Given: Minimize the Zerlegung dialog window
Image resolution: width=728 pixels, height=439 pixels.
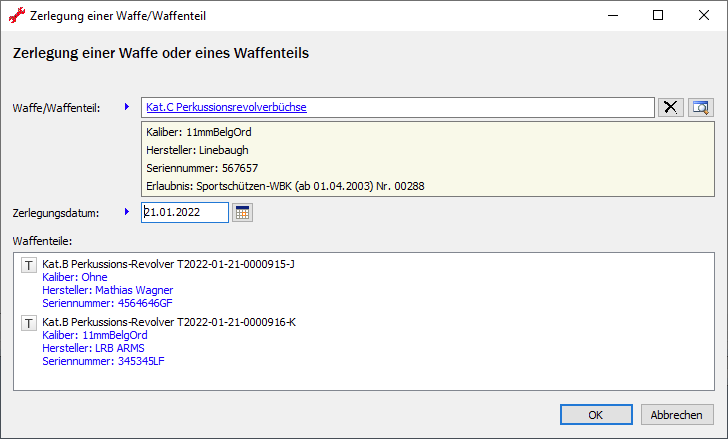Looking at the screenshot, I should (612, 16).
